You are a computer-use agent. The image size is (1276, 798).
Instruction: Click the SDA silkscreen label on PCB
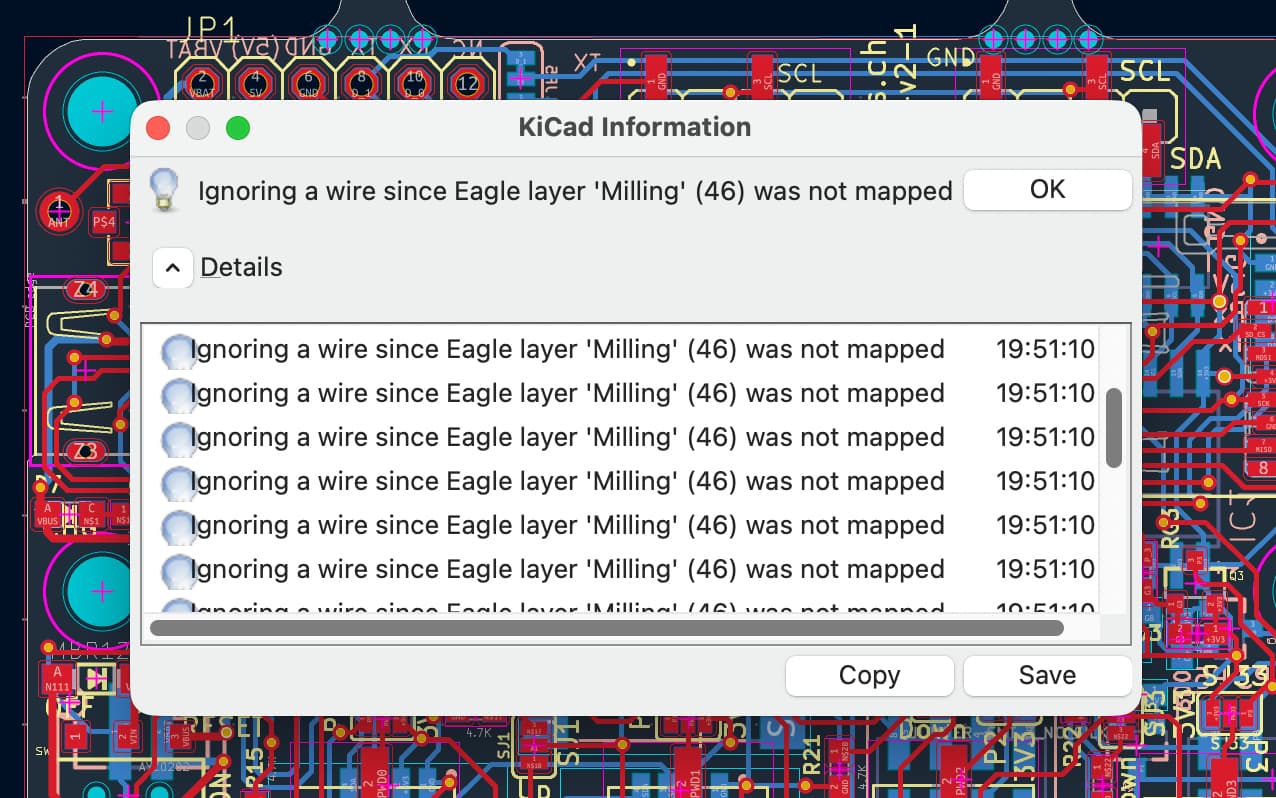1196,158
